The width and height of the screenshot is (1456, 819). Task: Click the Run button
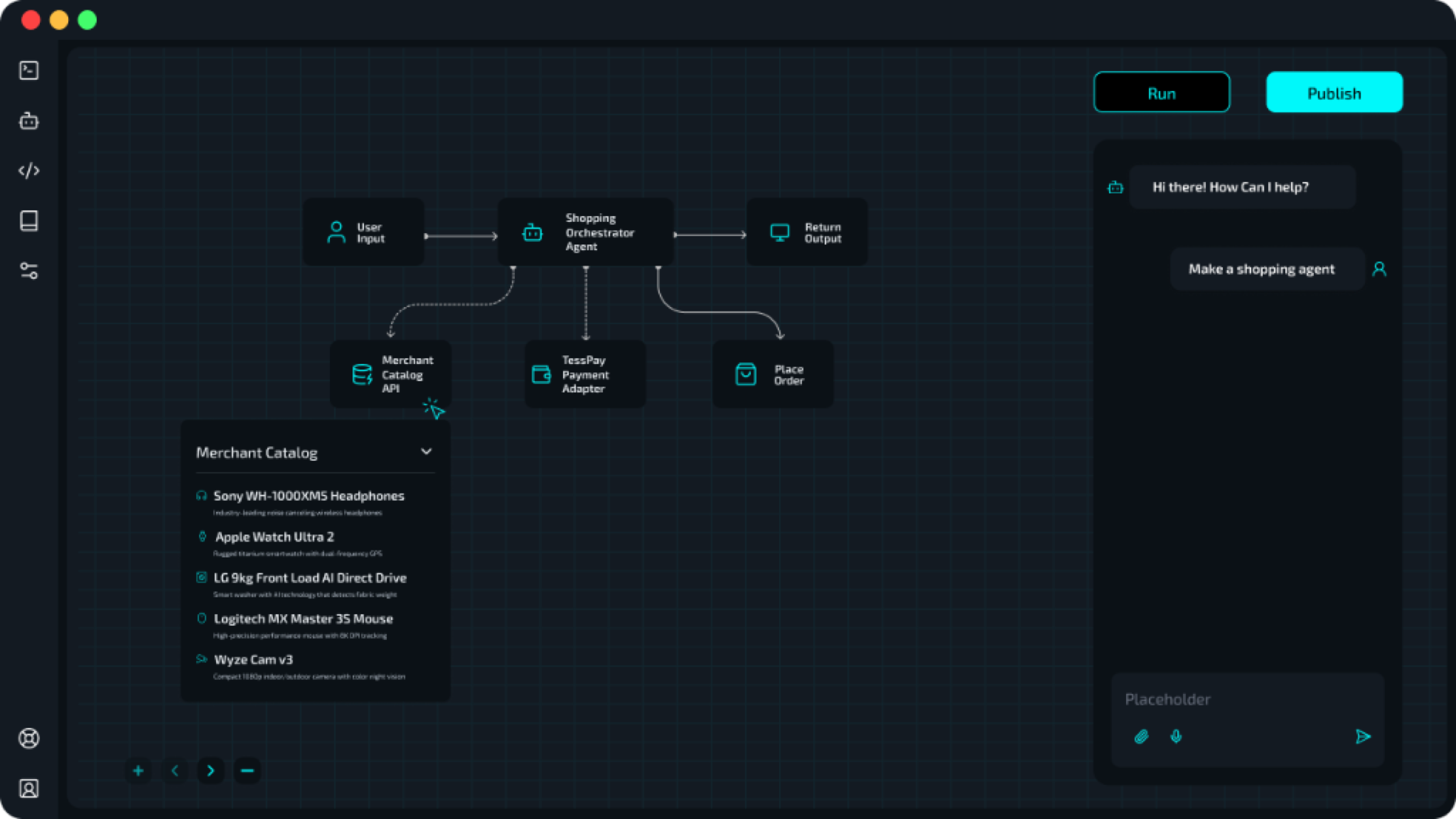pos(1161,92)
